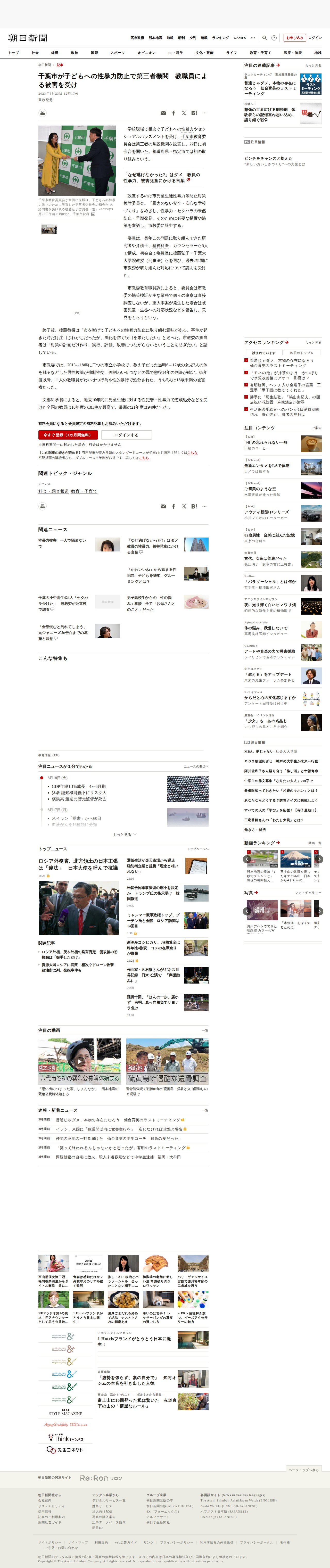Open 性暴力被害 一人で悩まないで related article
Viewport: 330px width, 1568px height.
coord(63,543)
